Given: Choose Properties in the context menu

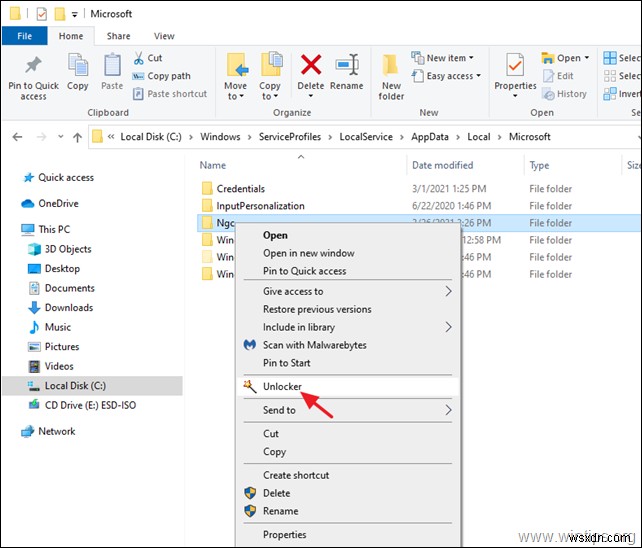Looking at the screenshot, I should click(x=348, y=535).
